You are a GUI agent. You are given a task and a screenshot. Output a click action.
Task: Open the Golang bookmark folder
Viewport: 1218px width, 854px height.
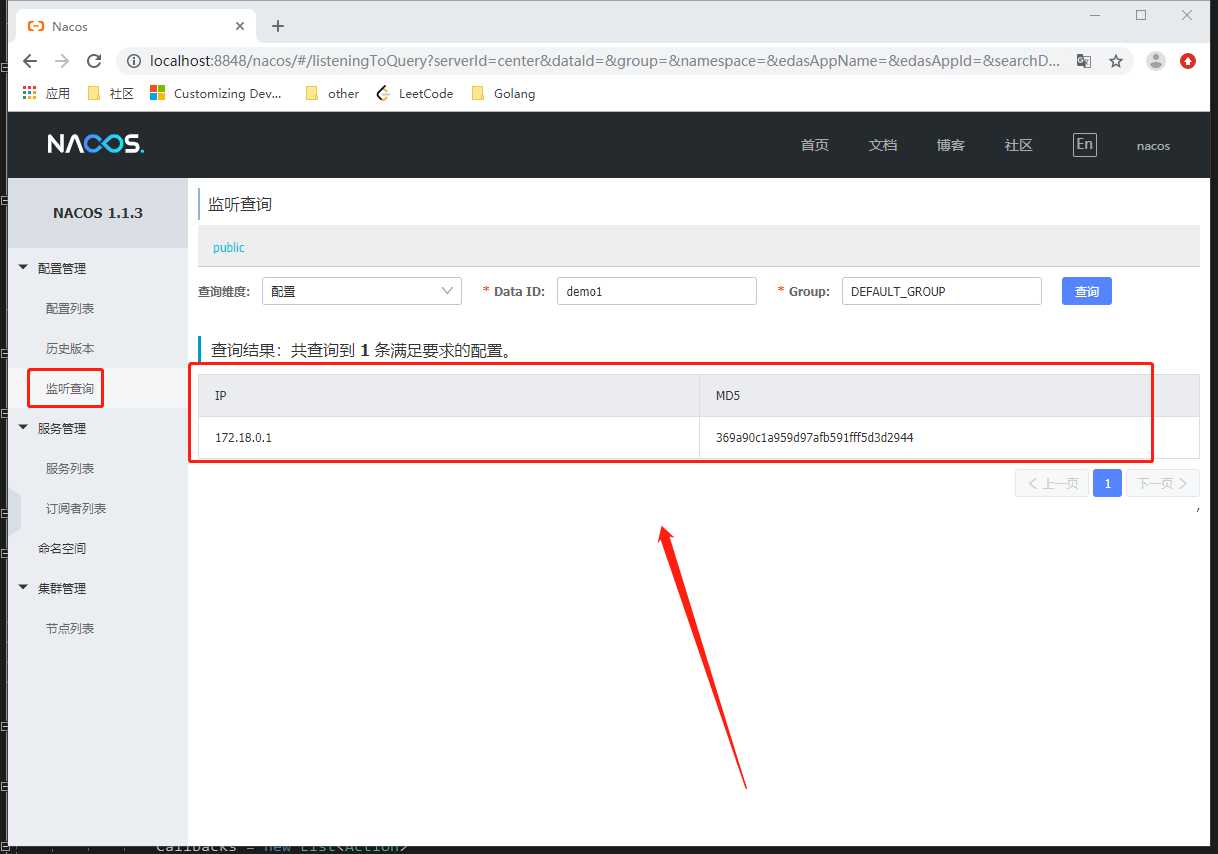pyautogui.click(x=503, y=93)
